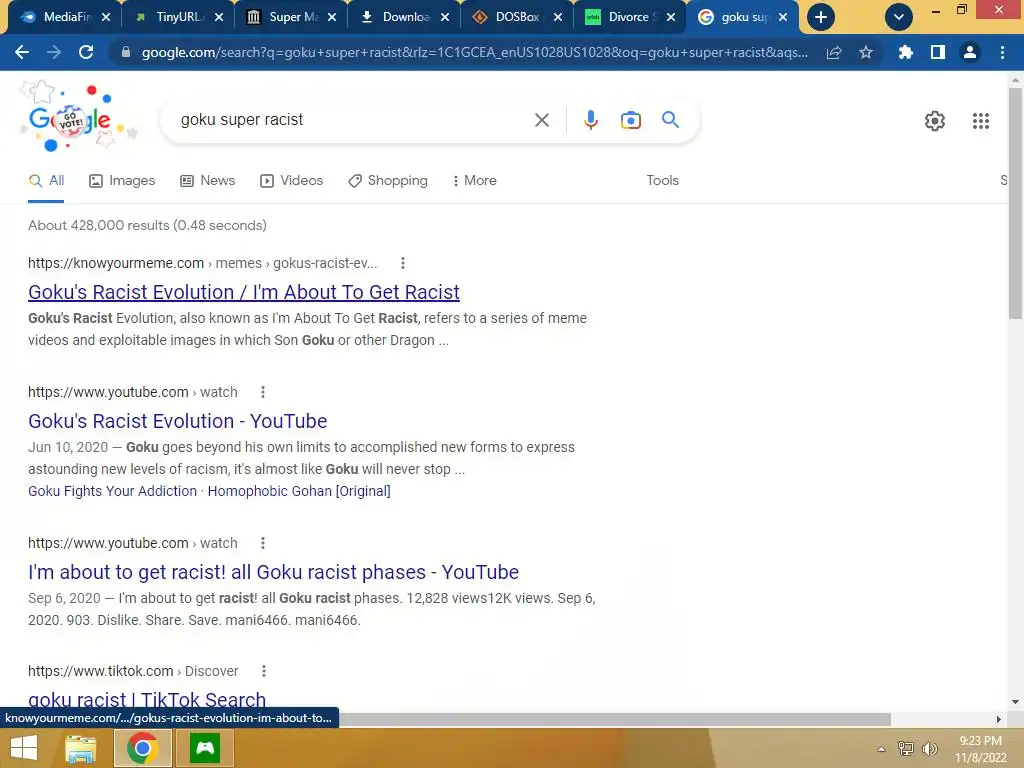Screen dimensions: 1024x768
Task: Switch to Images results
Action: (x=122, y=181)
